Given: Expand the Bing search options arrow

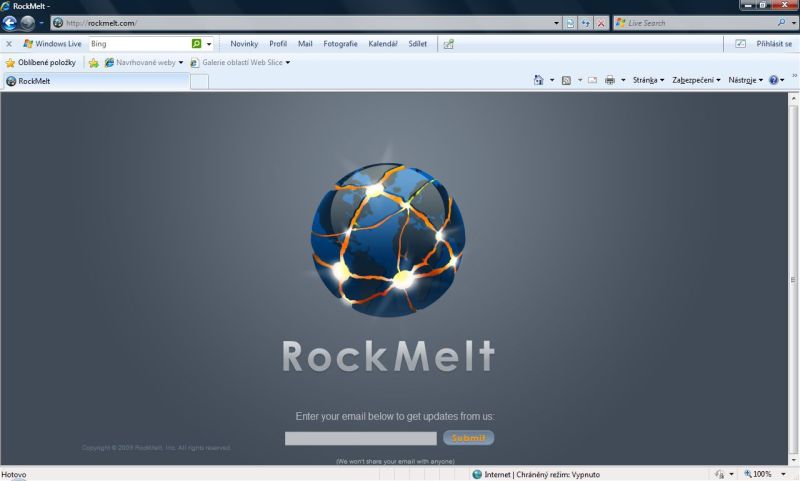Looking at the screenshot, I should click(x=209, y=44).
